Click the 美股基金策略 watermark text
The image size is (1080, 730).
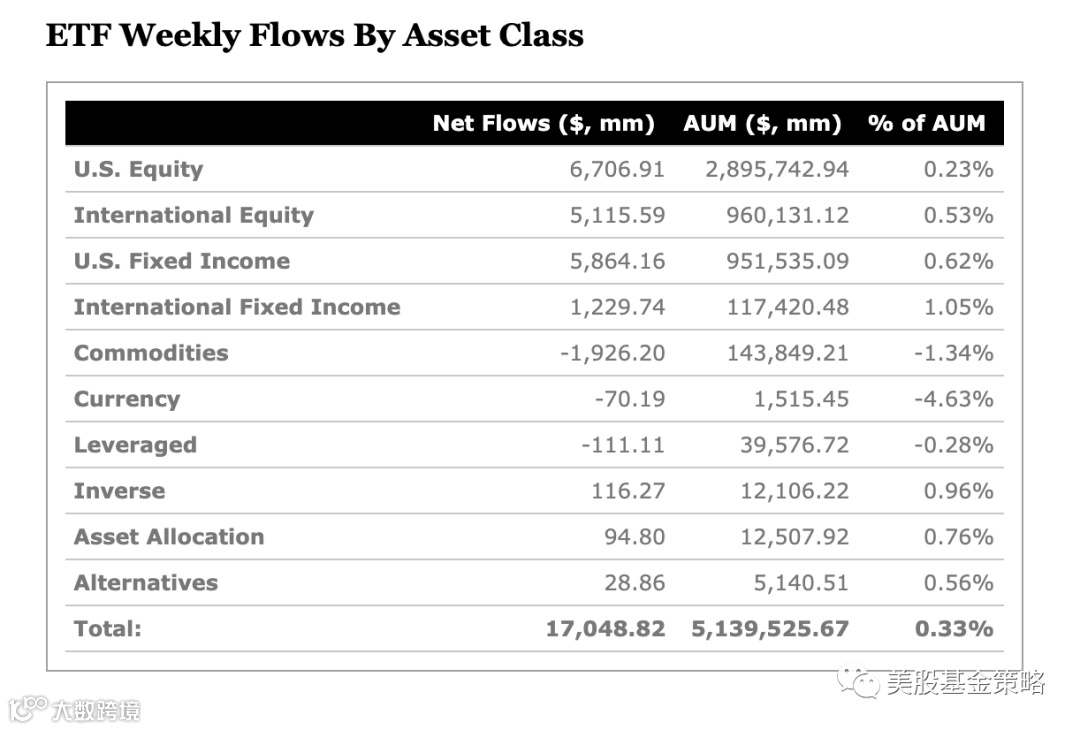[965, 683]
